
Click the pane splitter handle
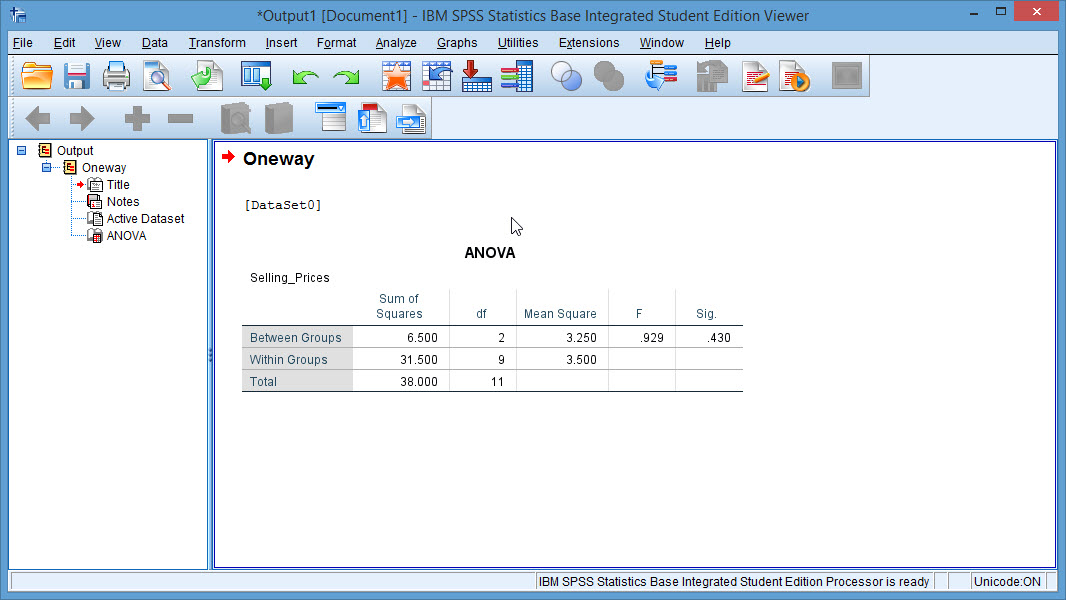[x=210, y=355]
